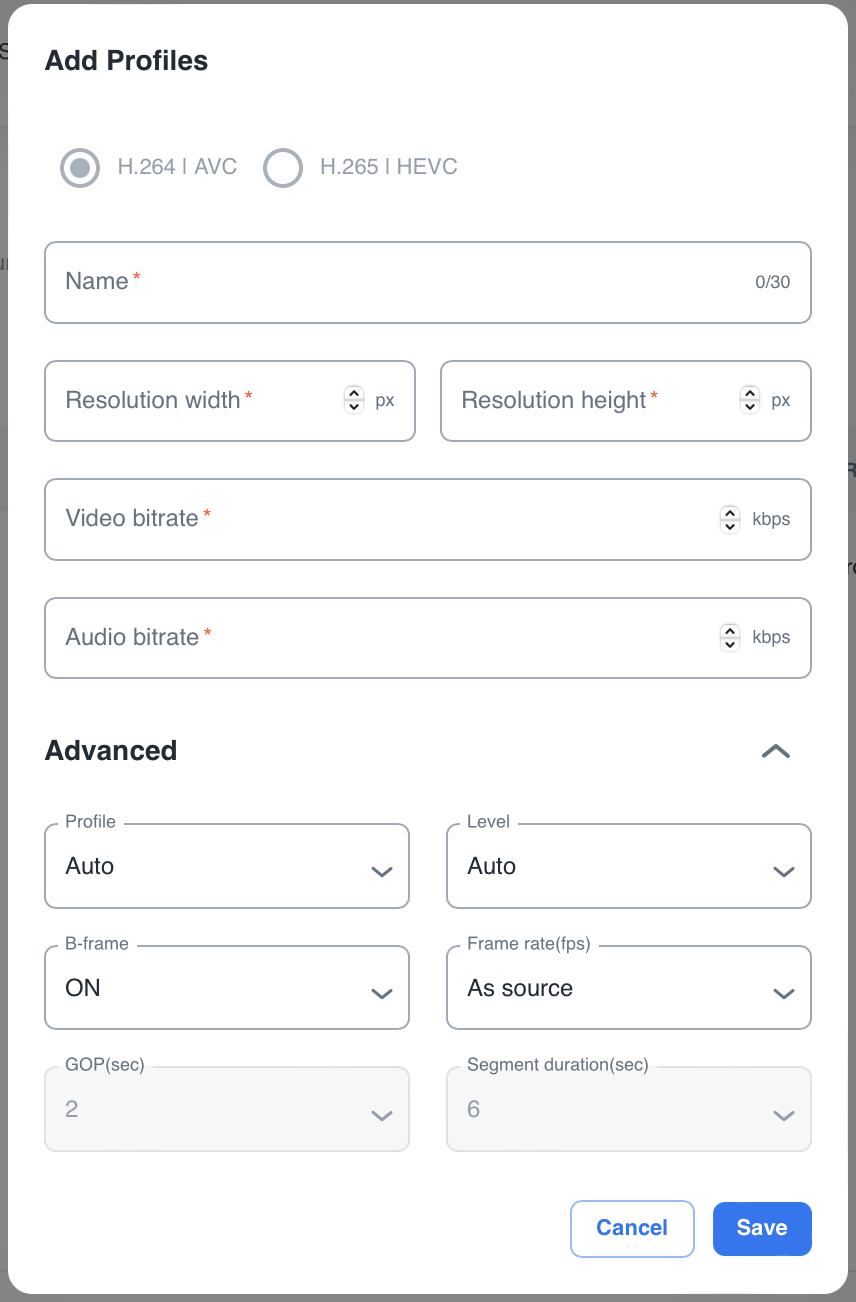This screenshot has height=1302, width=856.
Task: Select the H.264 | AVC radio button
Action: pos(80,168)
